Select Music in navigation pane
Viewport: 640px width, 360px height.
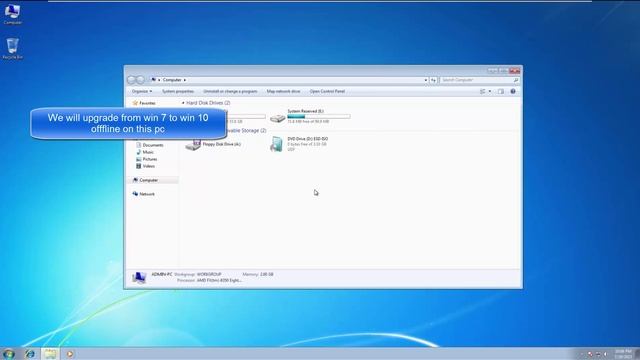(148, 152)
